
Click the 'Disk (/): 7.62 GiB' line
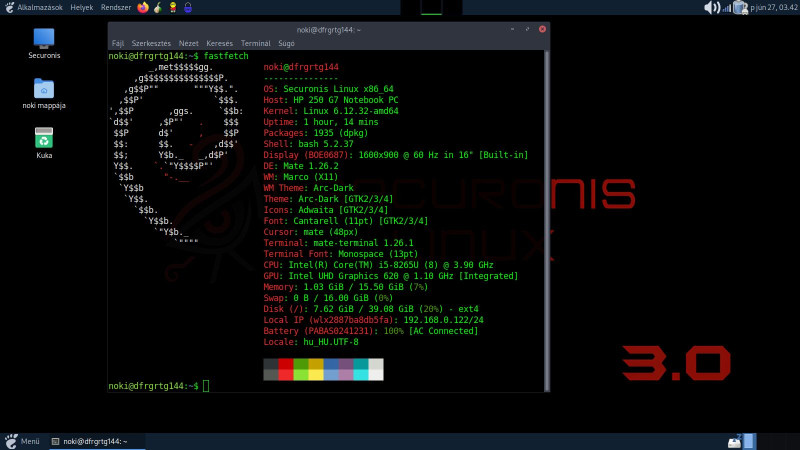(371, 309)
